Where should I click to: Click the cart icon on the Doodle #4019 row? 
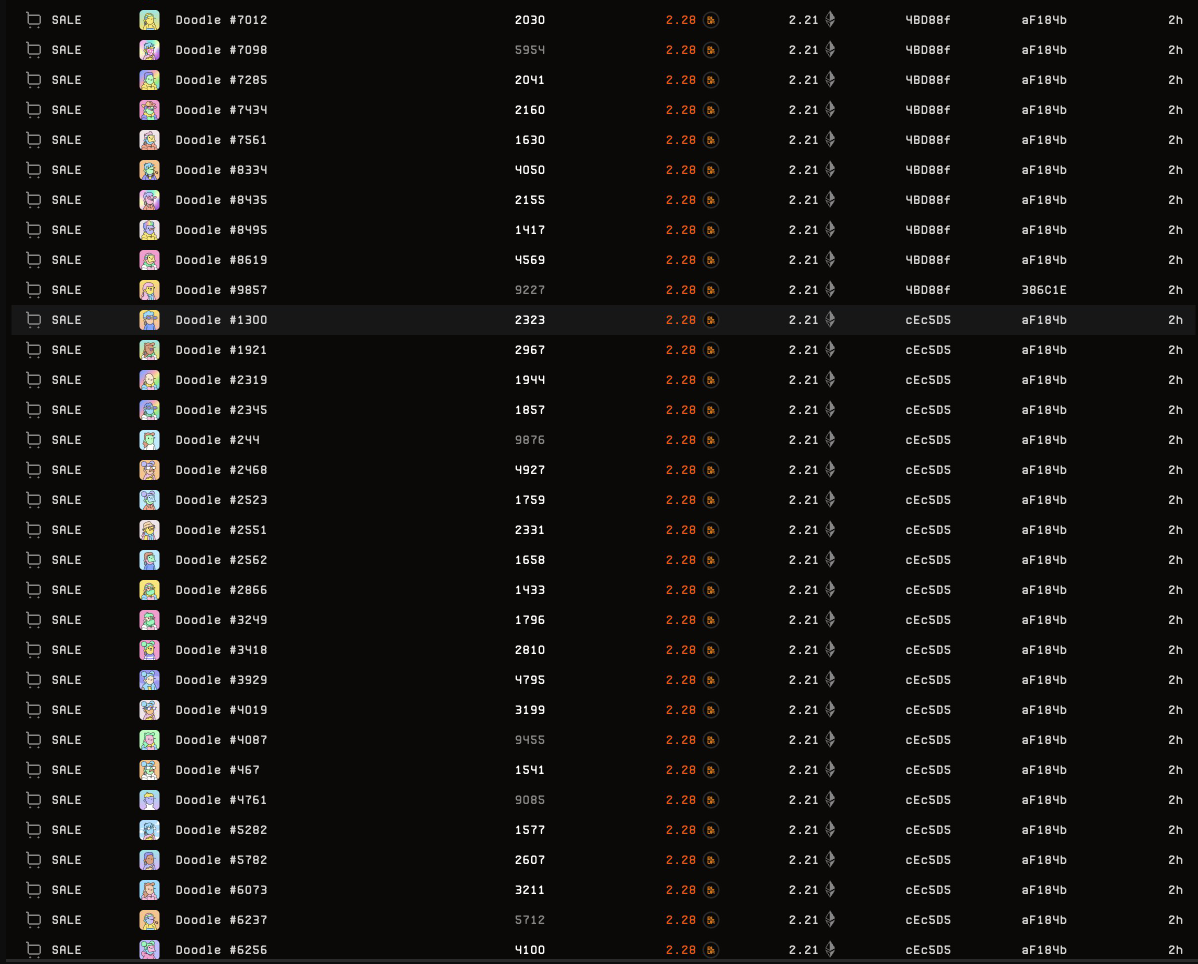click(x=34, y=710)
